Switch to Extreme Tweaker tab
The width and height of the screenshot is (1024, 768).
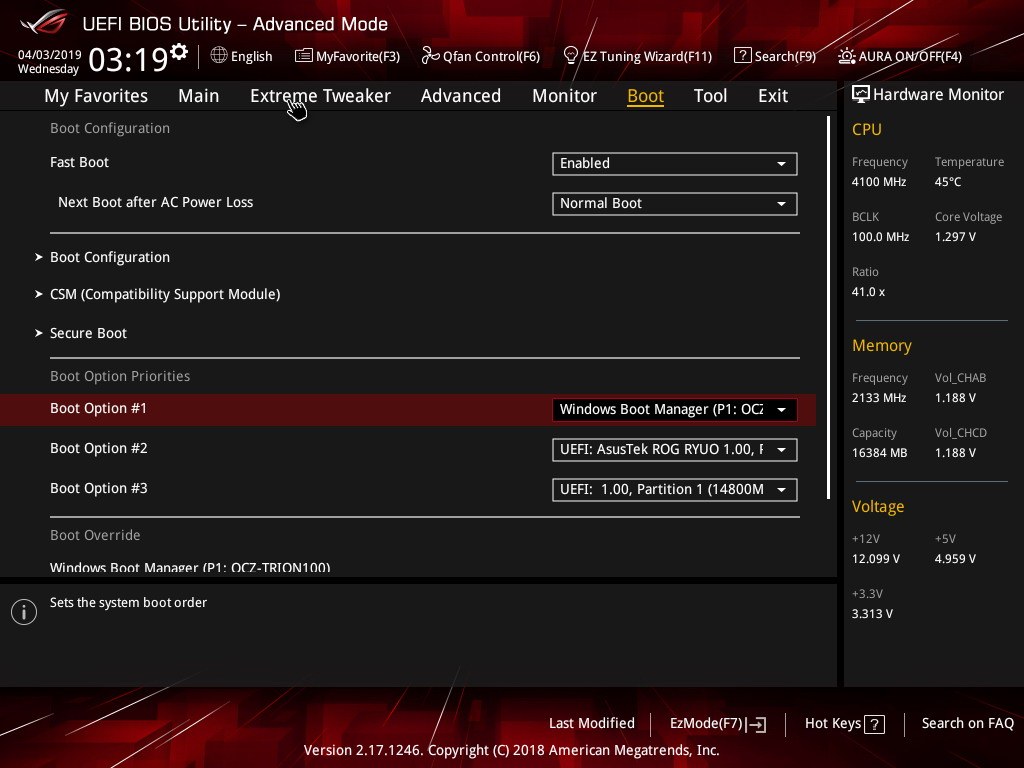coord(320,96)
